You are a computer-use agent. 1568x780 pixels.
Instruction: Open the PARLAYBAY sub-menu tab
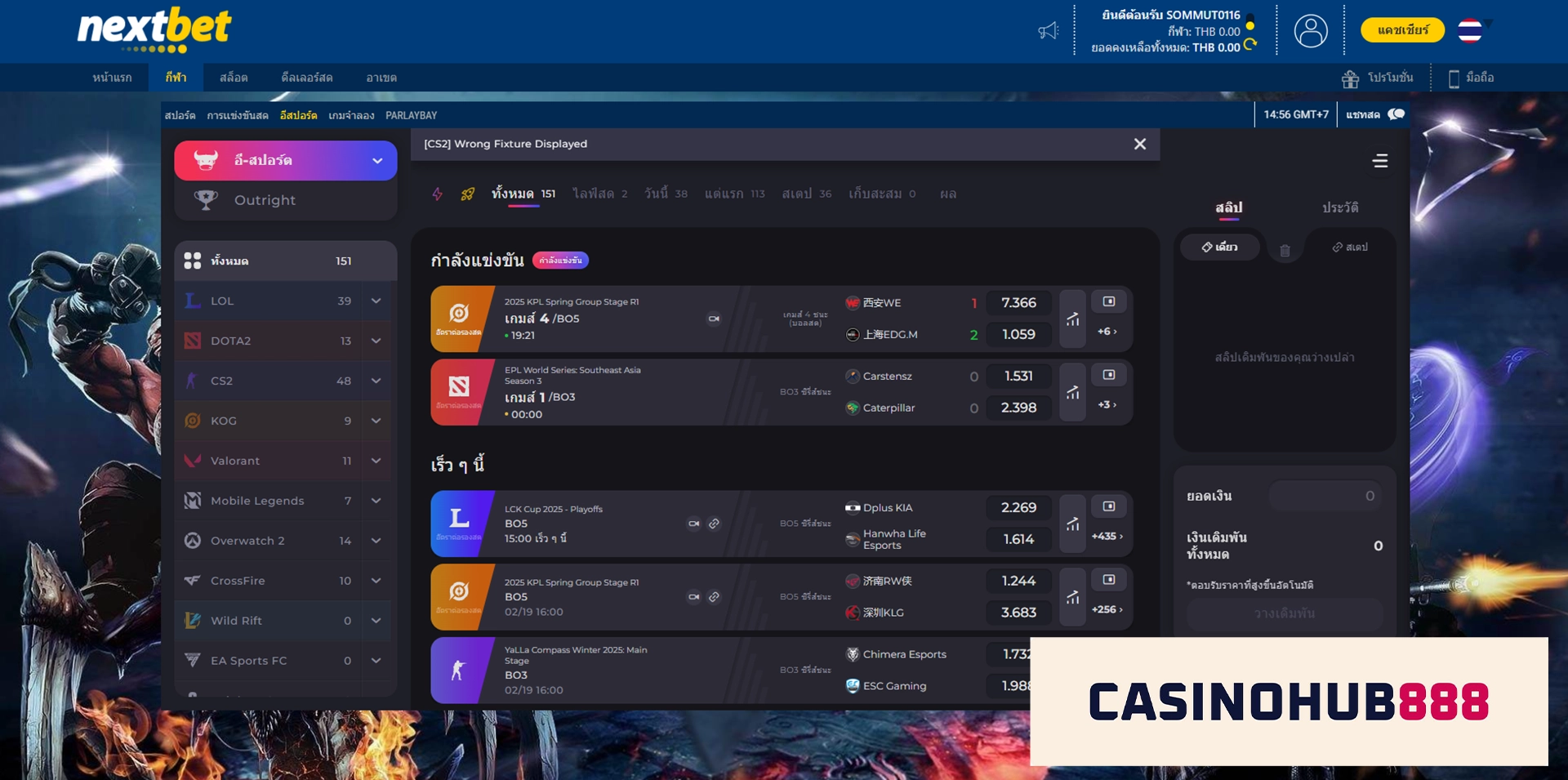pos(411,115)
